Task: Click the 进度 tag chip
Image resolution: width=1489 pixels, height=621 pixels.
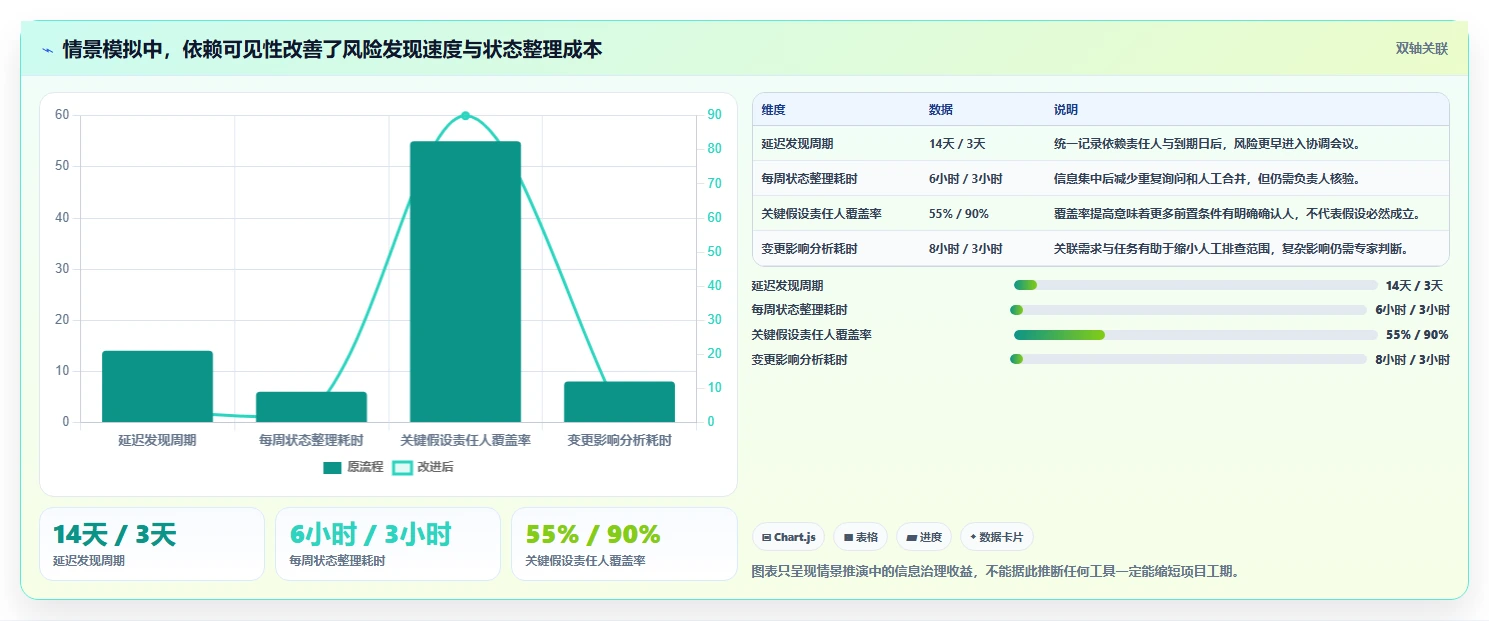Action: [924, 537]
